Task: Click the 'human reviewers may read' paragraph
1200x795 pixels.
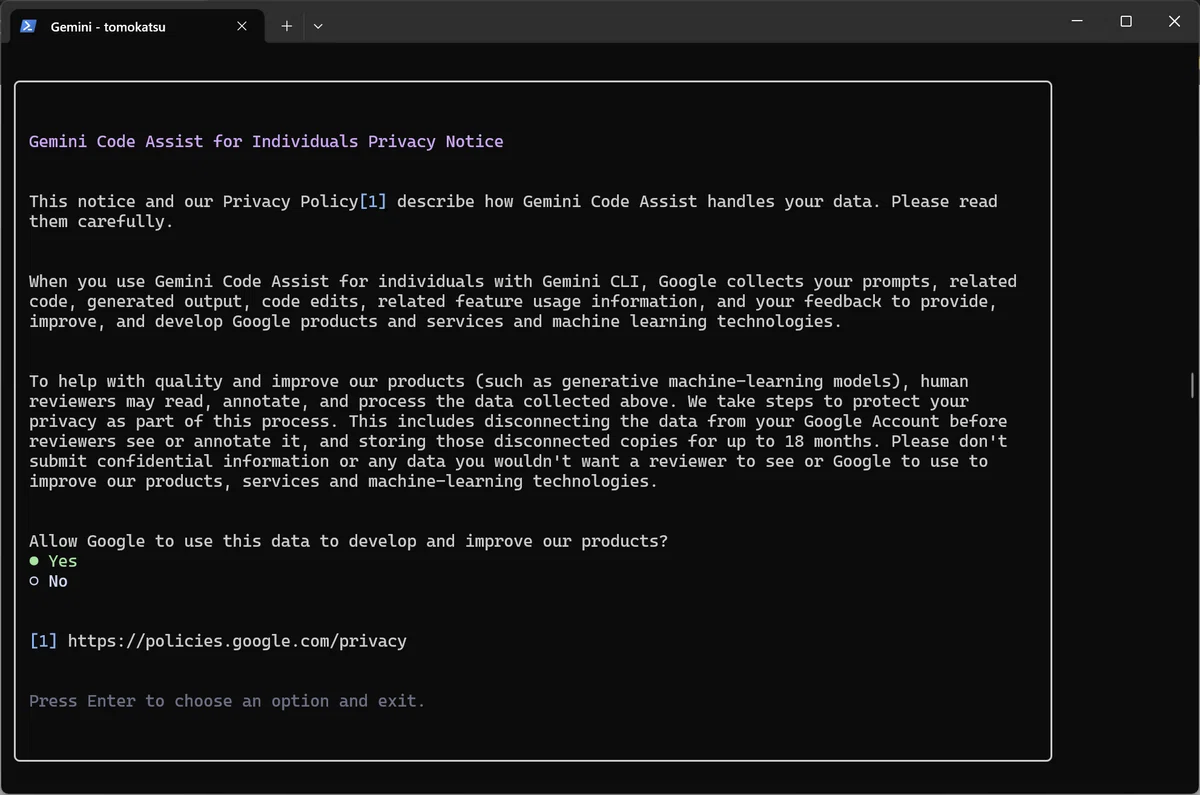Action: click(518, 431)
